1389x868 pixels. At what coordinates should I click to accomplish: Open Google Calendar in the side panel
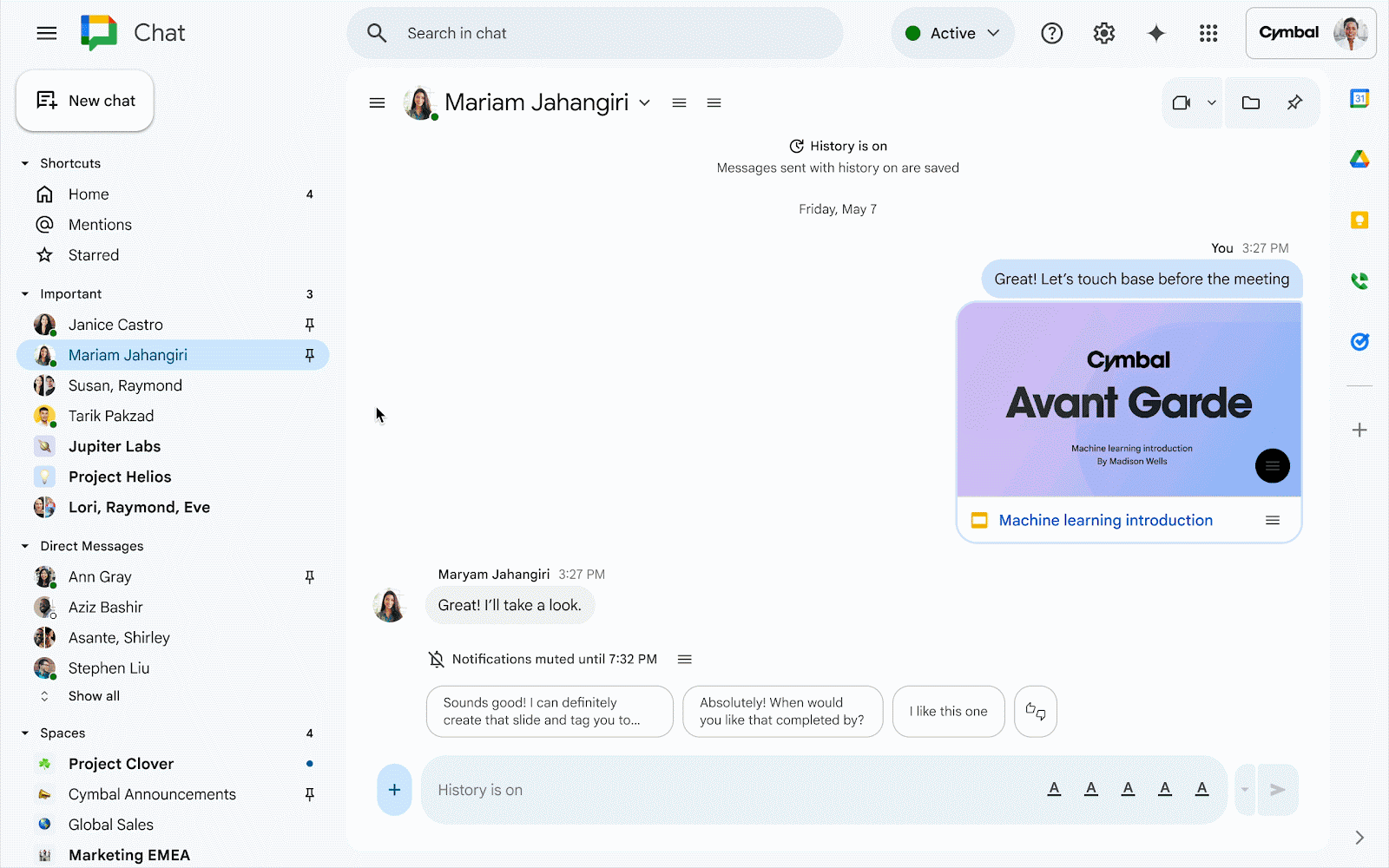(1360, 98)
